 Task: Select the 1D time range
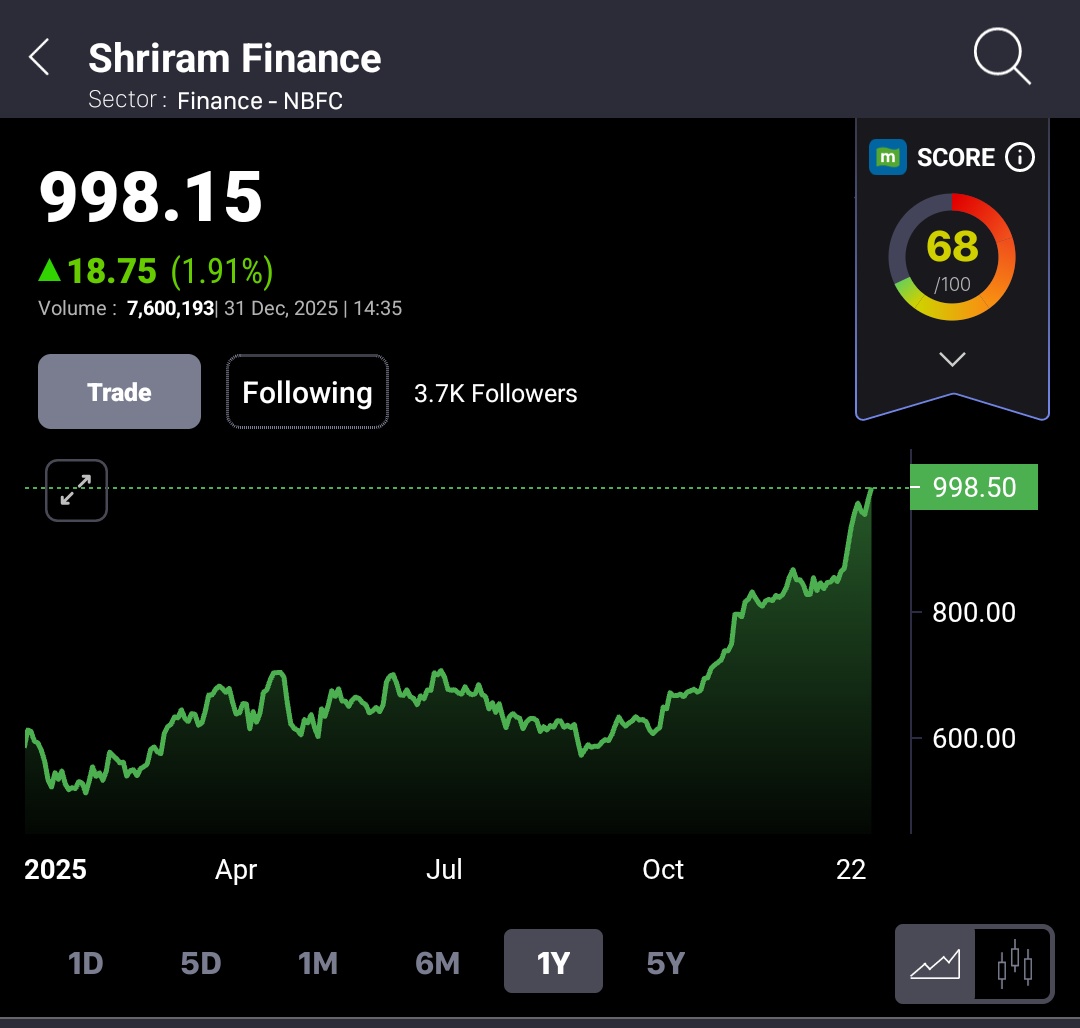pos(86,963)
